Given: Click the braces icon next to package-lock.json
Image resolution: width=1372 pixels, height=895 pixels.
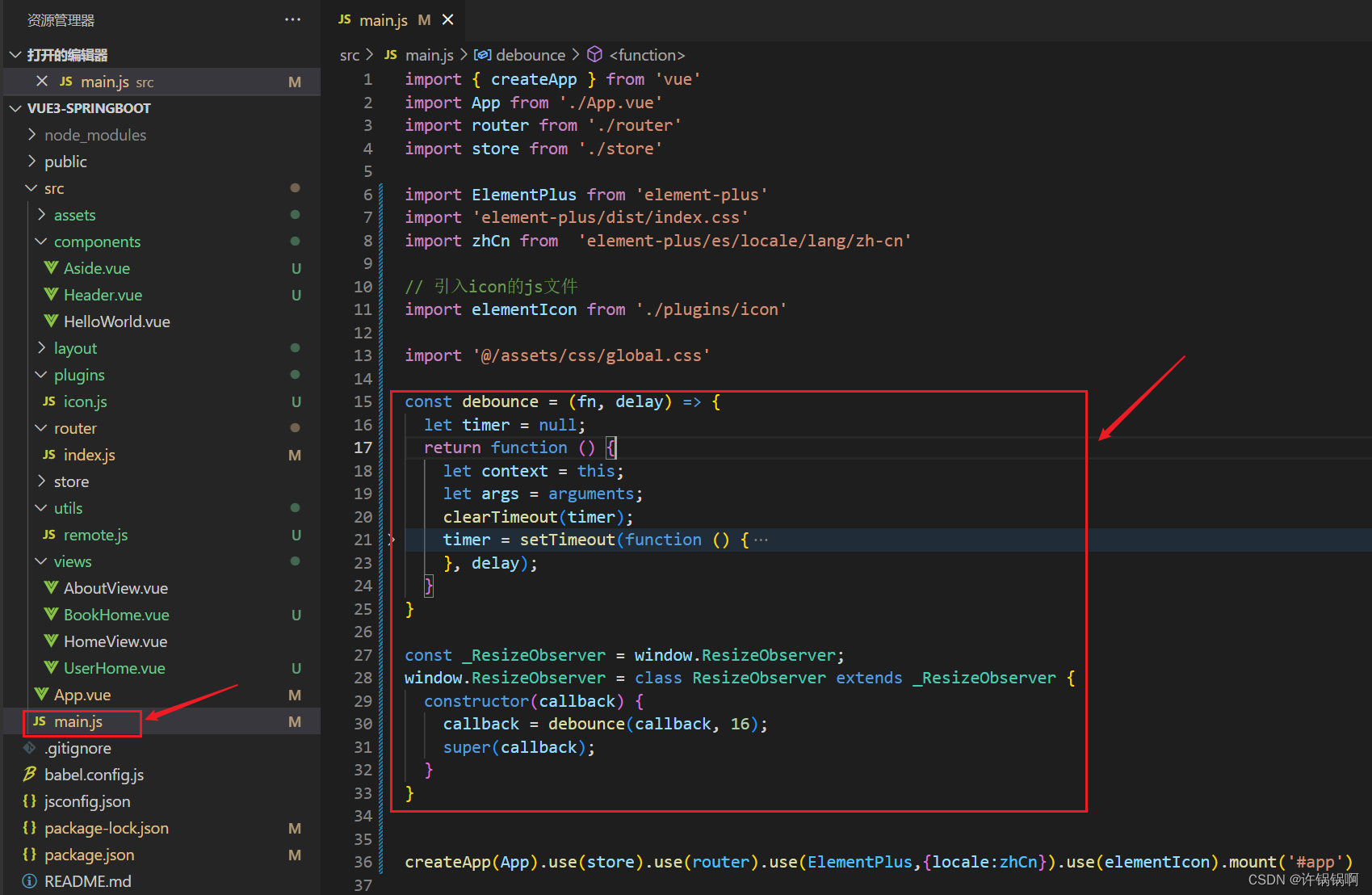Looking at the screenshot, I should coord(30,828).
